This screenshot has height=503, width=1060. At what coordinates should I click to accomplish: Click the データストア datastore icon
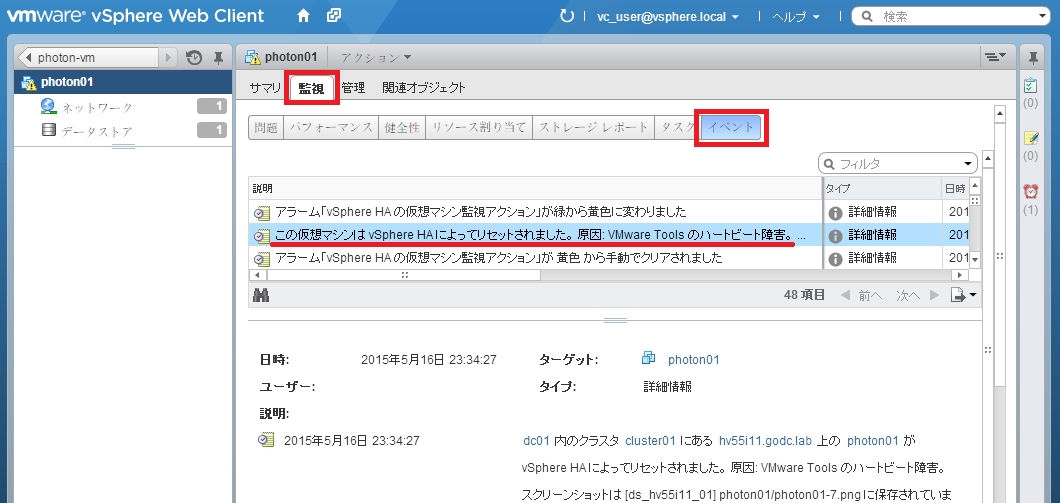[48, 130]
